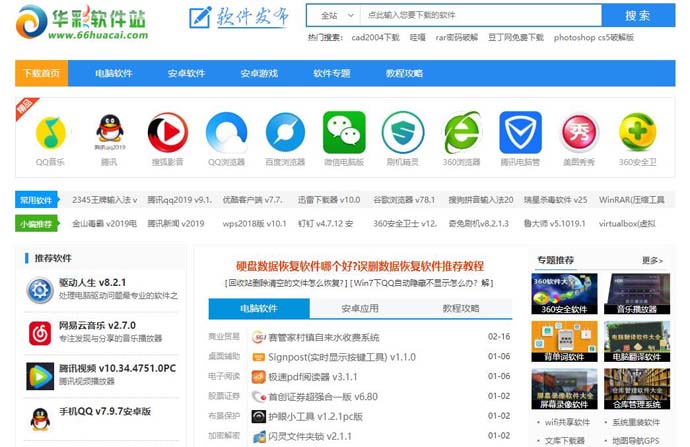Open 迅雷下载器 v10.0 link
The height and width of the screenshot is (447, 690).
click(329, 200)
